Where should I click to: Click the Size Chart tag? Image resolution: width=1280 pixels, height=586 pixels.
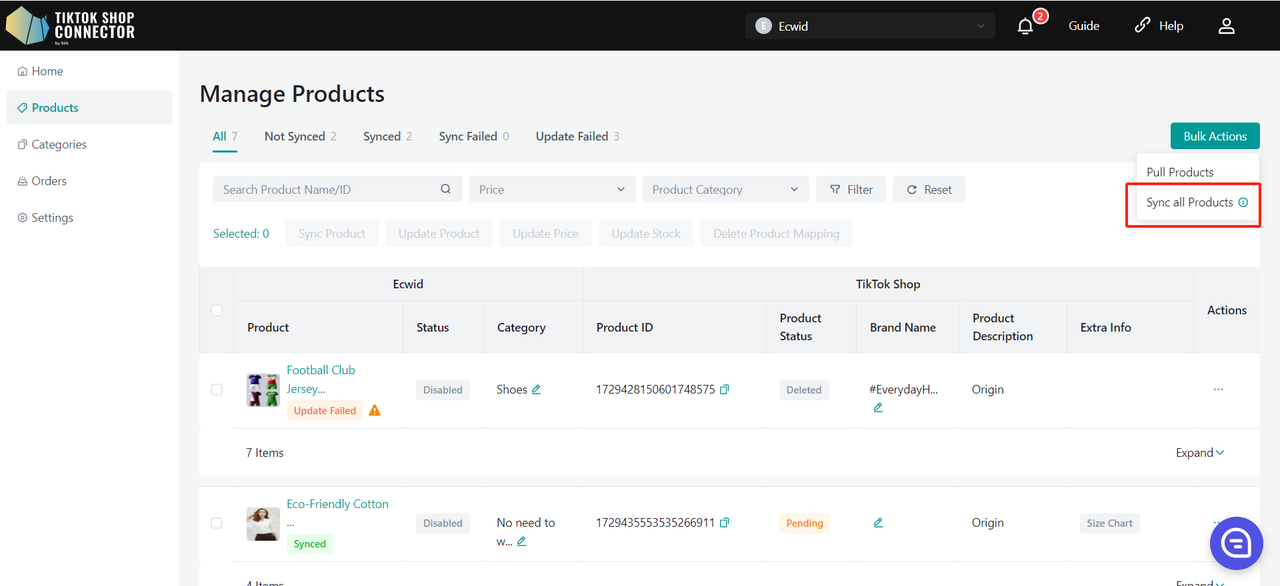pos(1110,523)
